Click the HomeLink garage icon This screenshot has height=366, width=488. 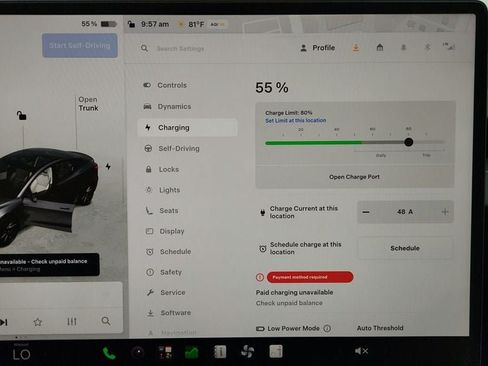tap(380, 47)
